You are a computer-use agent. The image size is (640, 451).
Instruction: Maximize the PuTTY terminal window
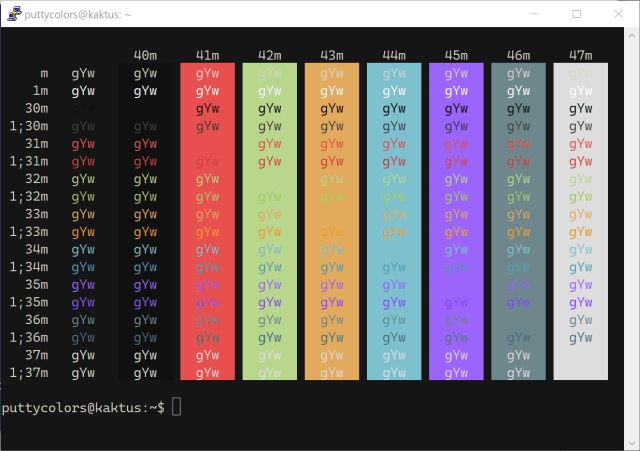pos(576,14)
